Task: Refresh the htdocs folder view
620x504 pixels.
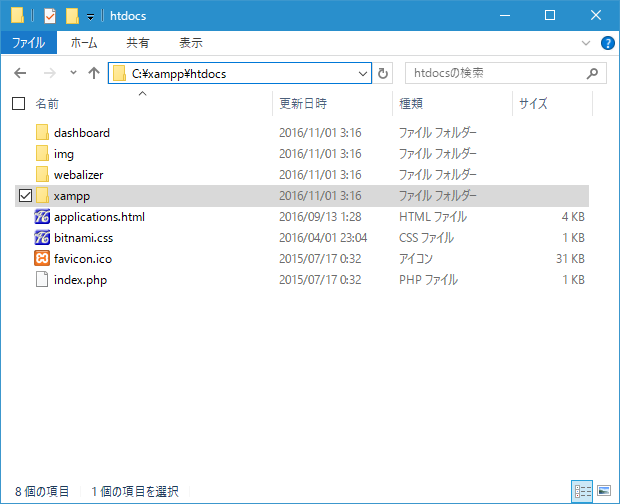Action: pos(383,74)
